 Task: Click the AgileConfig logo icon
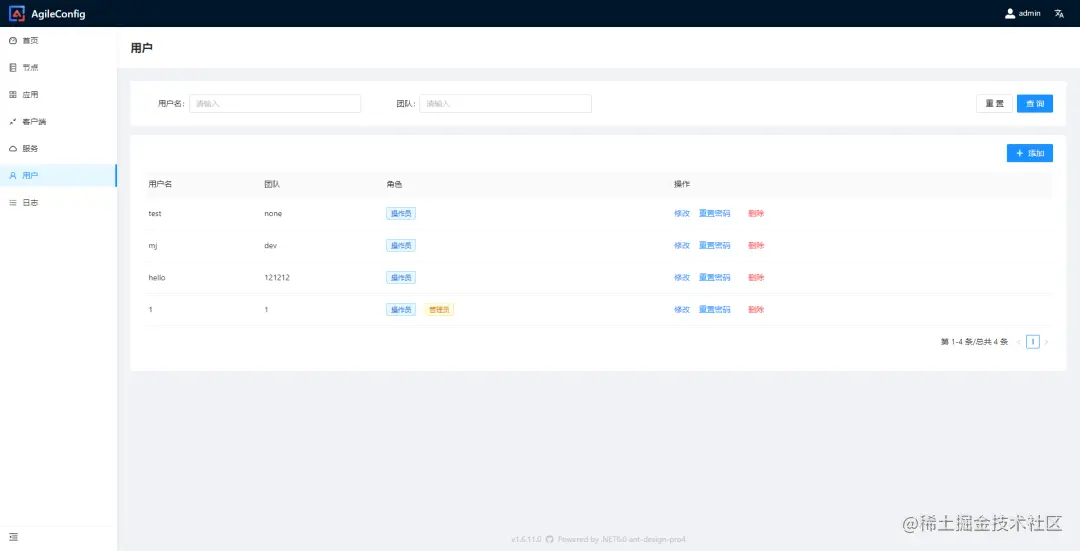click(17, 13)
